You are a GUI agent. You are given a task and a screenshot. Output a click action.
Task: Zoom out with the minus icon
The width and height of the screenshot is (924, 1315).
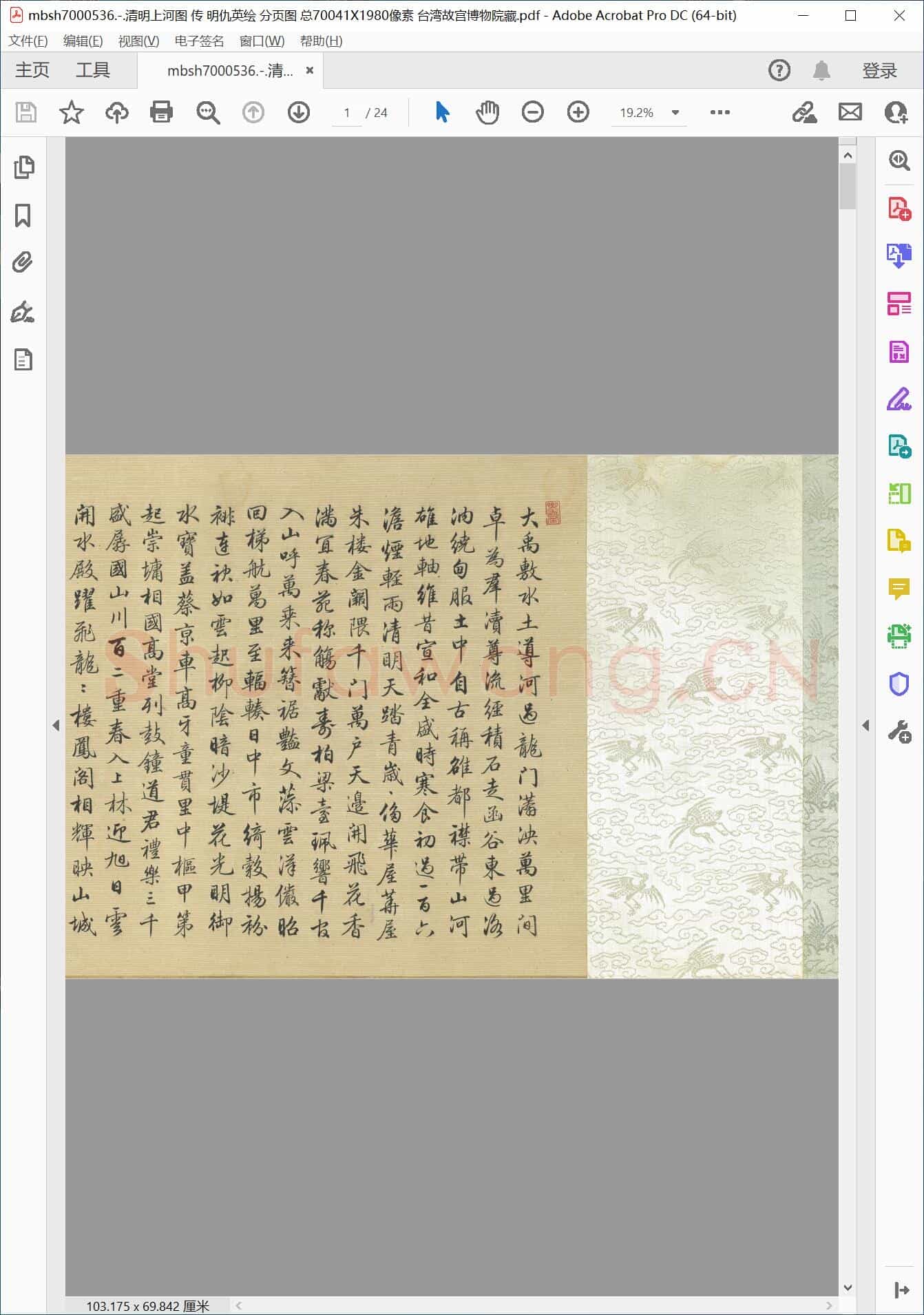tap(533, 112)
